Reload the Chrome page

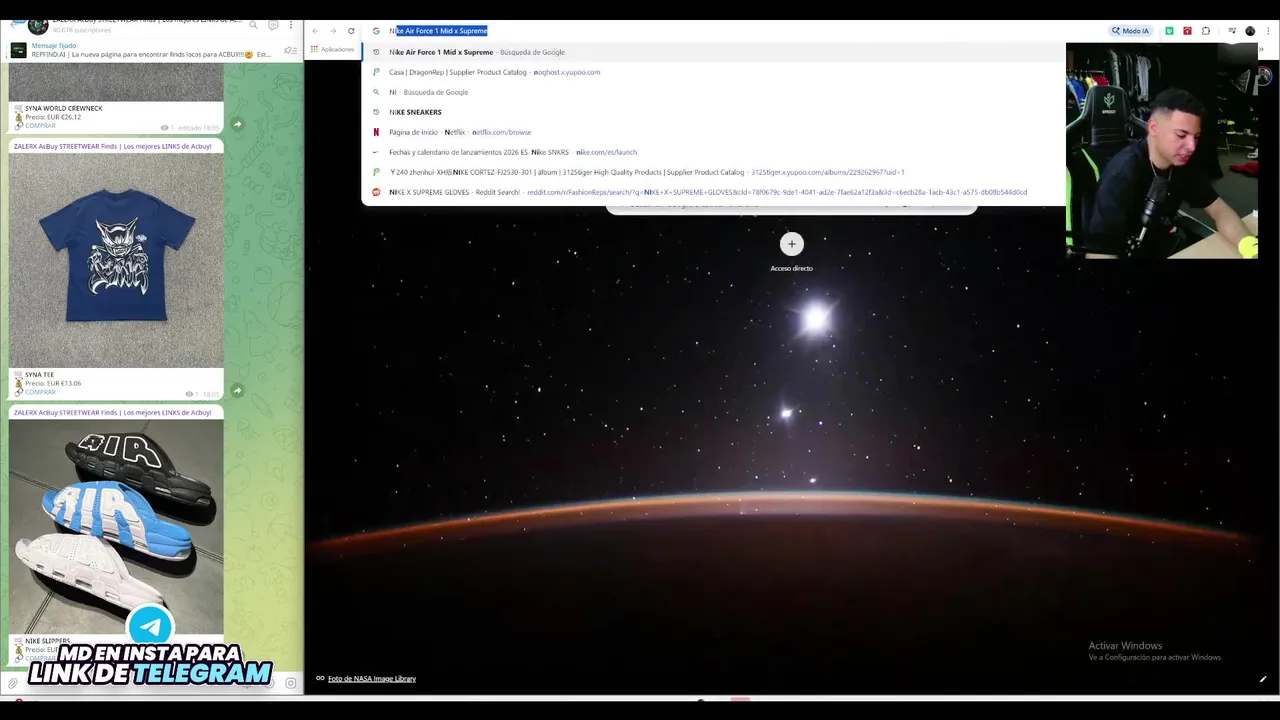click(x=351, y=31)
